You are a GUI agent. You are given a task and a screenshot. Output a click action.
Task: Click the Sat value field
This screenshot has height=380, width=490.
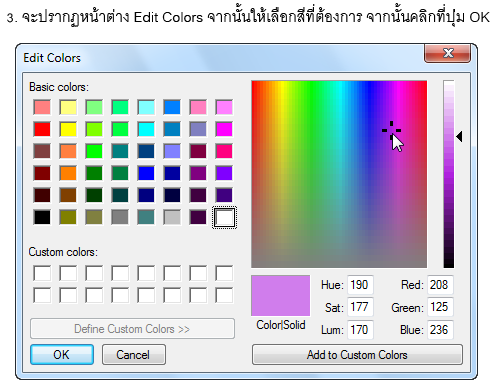click(360, 307)
